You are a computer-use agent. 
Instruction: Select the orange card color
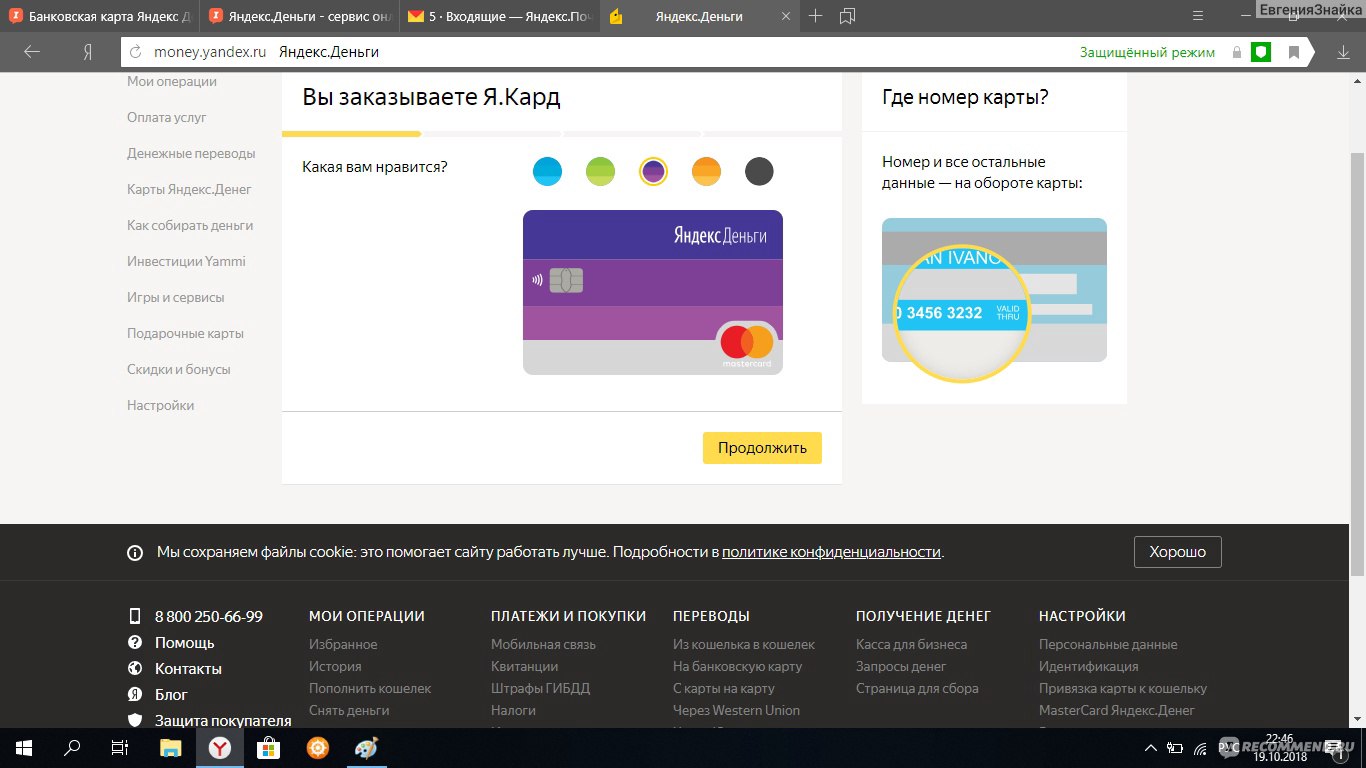707,172
